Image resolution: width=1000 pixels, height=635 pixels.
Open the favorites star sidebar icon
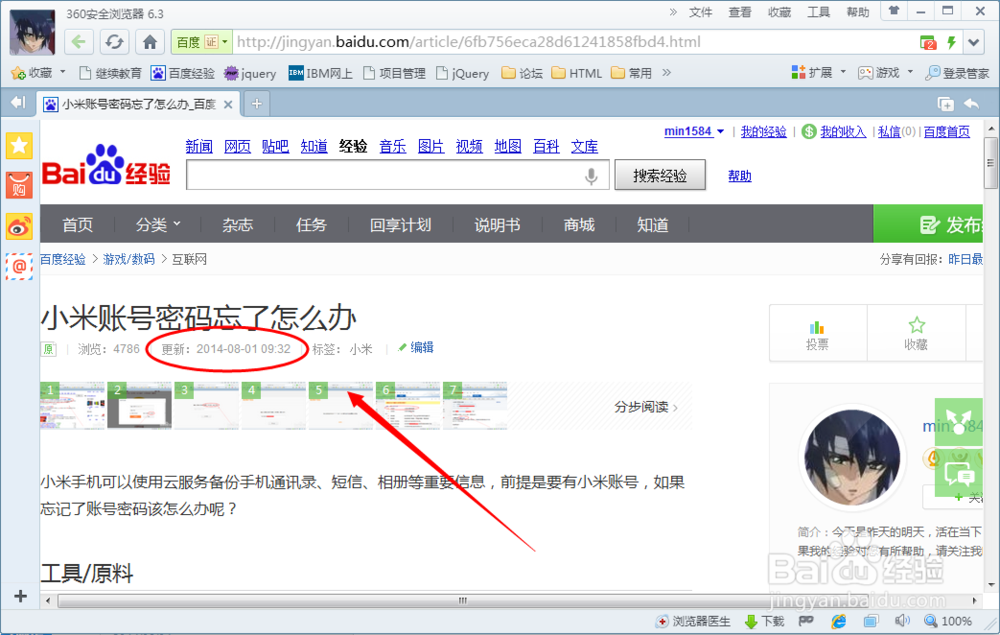[19, 145]
